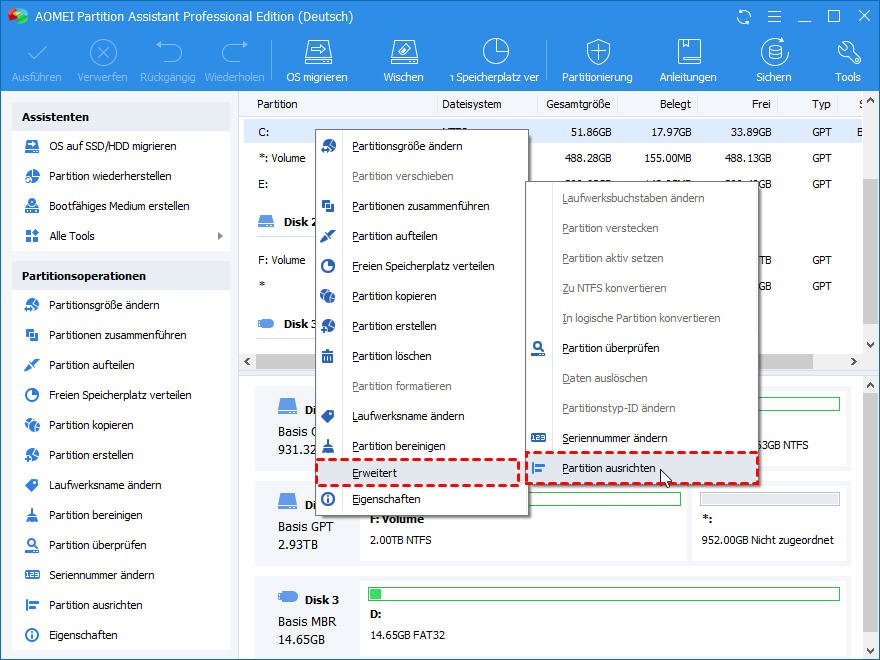Image resolution: width=880 pixels, height=660 pixels.
Task: Choose Partition bereinigen in context menu
Action: [422, 446]
